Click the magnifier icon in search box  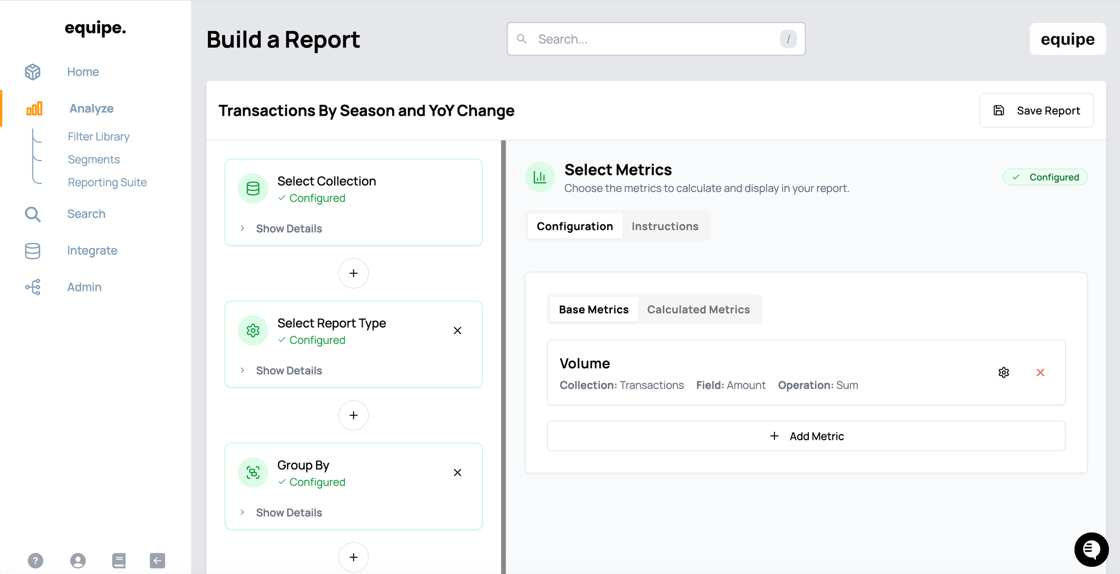click(522, 39)
